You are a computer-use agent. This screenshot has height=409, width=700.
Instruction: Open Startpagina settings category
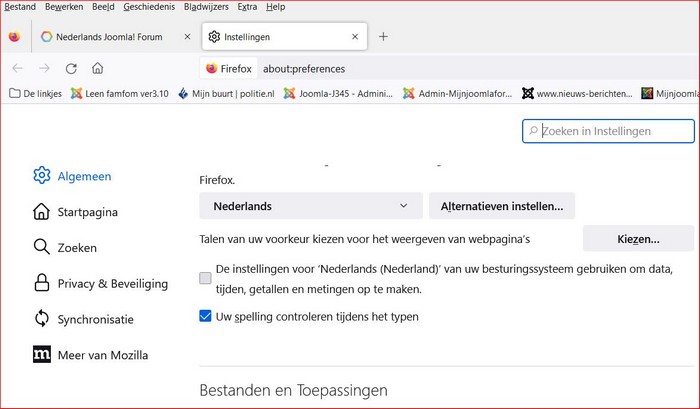click(75, 212)
